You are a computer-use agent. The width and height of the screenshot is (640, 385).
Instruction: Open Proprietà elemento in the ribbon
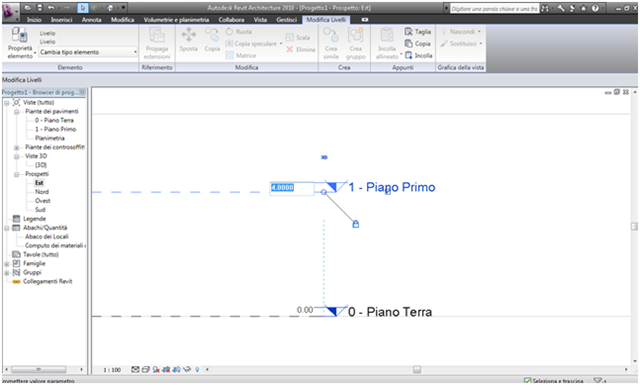pyautogui.click(x=20, y=43)
